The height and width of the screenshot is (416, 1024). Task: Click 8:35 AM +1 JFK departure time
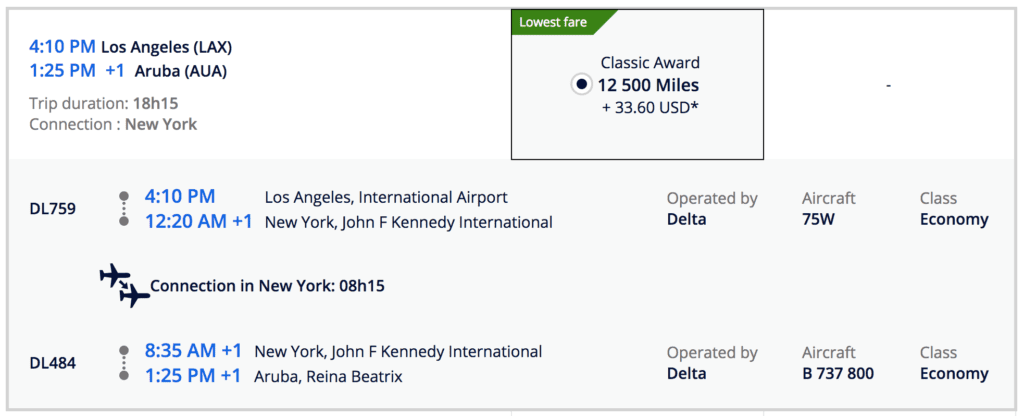193,351
